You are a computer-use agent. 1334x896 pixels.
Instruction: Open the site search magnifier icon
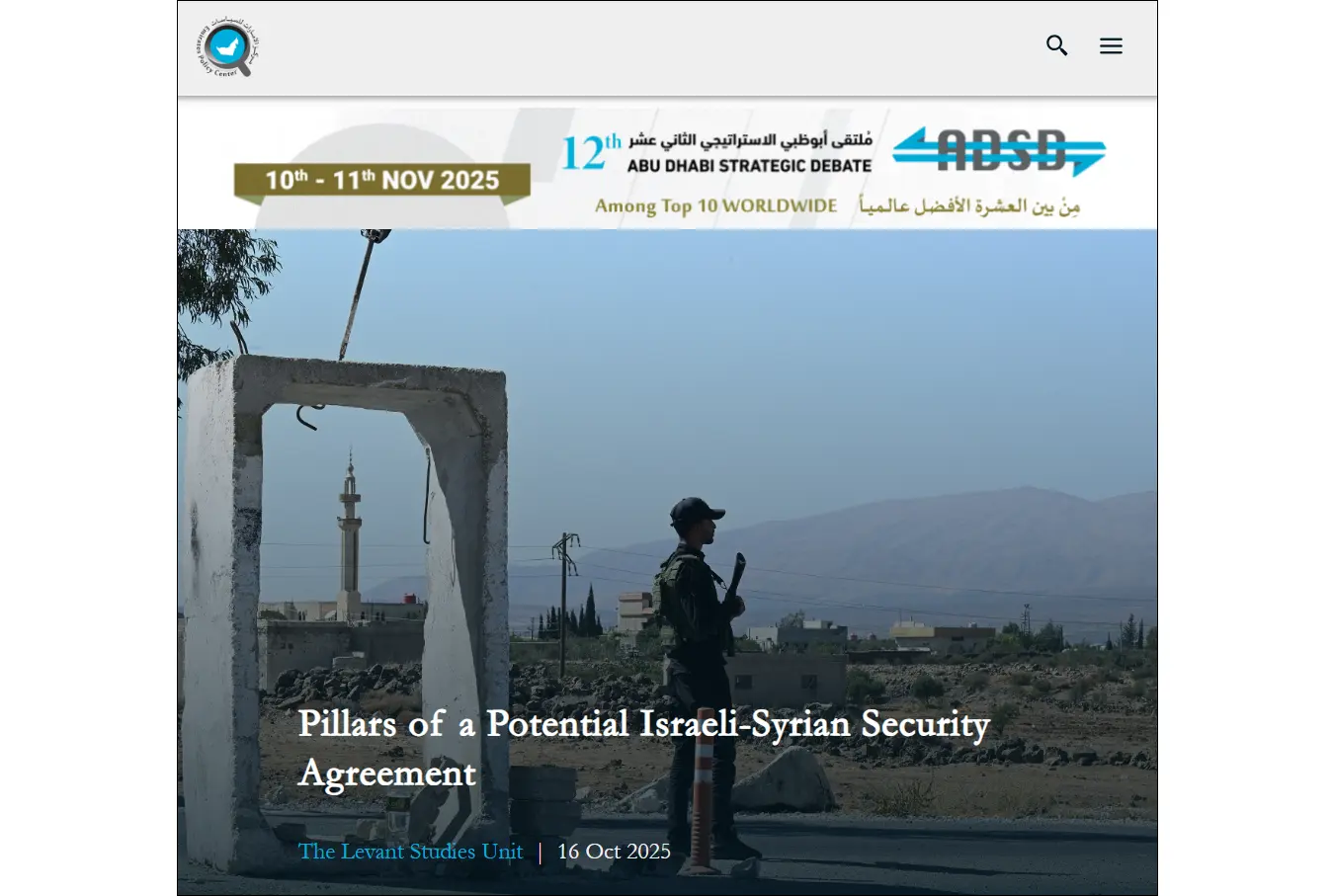(1057, 45)
